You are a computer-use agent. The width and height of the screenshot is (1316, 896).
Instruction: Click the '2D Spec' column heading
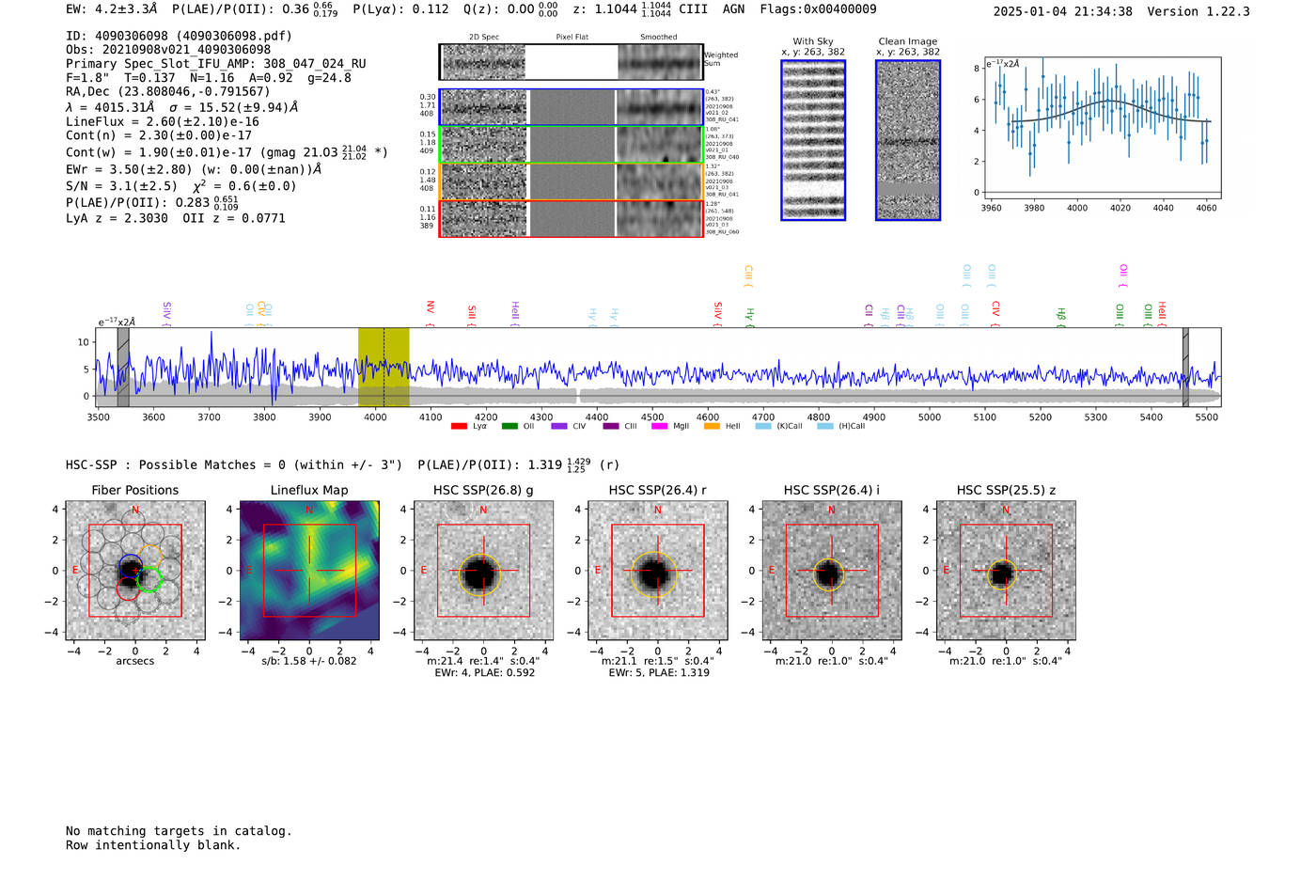click(x=484, y=37)
